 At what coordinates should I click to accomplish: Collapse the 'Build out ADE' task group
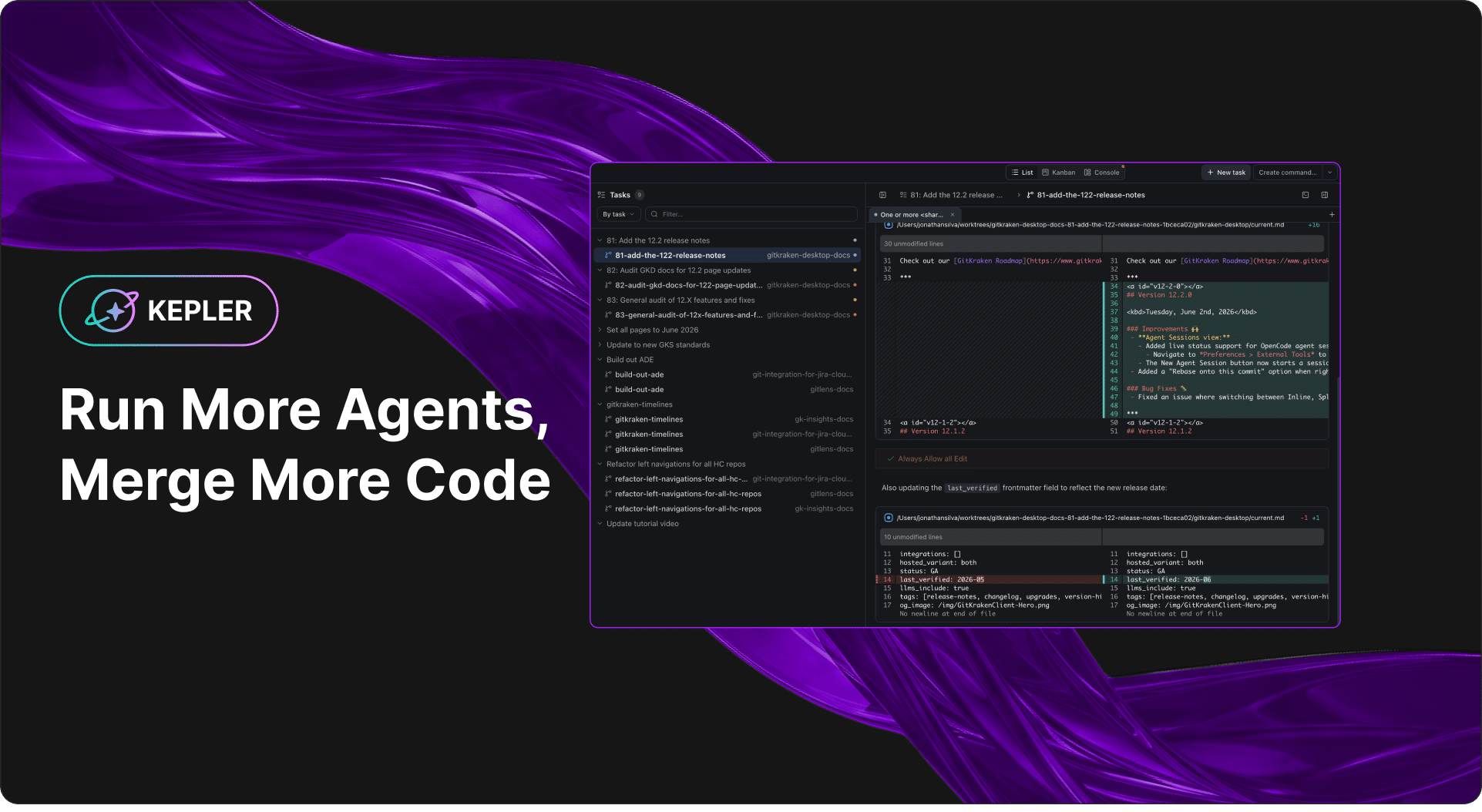point(600,360)
